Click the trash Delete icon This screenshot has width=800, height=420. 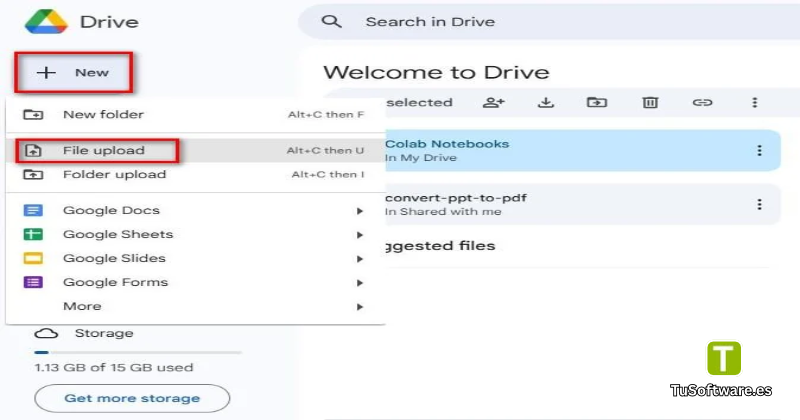tap(650, 103)
